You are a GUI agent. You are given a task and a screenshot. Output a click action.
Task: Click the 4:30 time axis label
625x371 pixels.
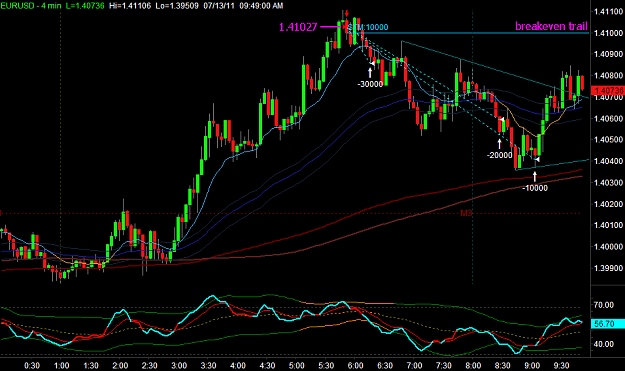[267, 365]
